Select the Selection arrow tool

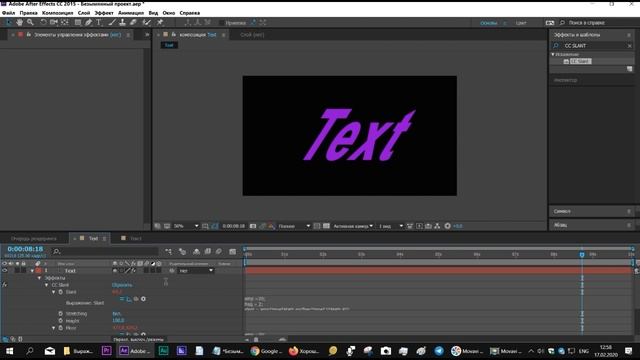click(9, 22)
